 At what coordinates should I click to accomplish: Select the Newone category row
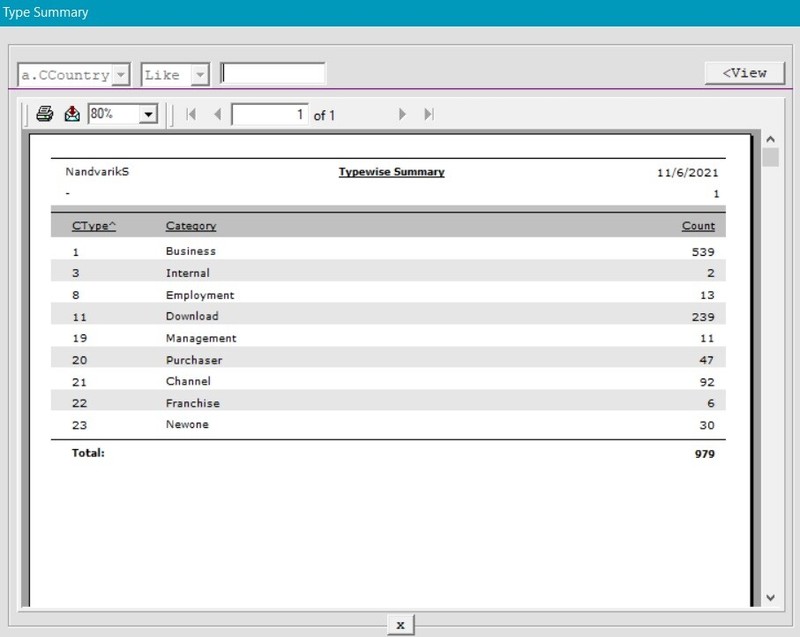click(x=388, y=425)
